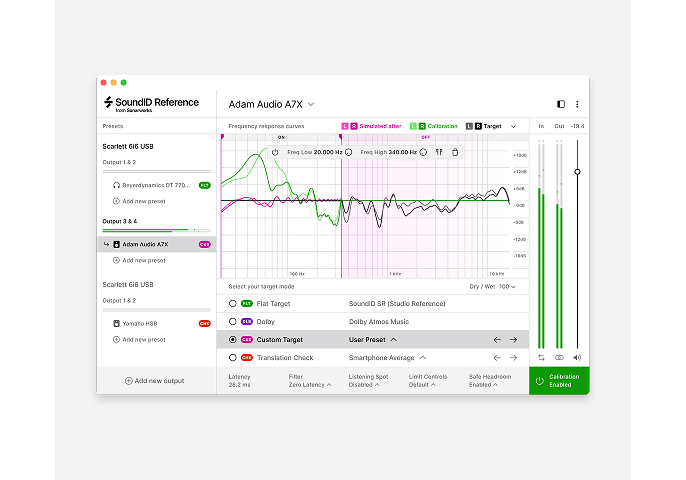Go to next Translation Check preset arrow

(513, 357)
